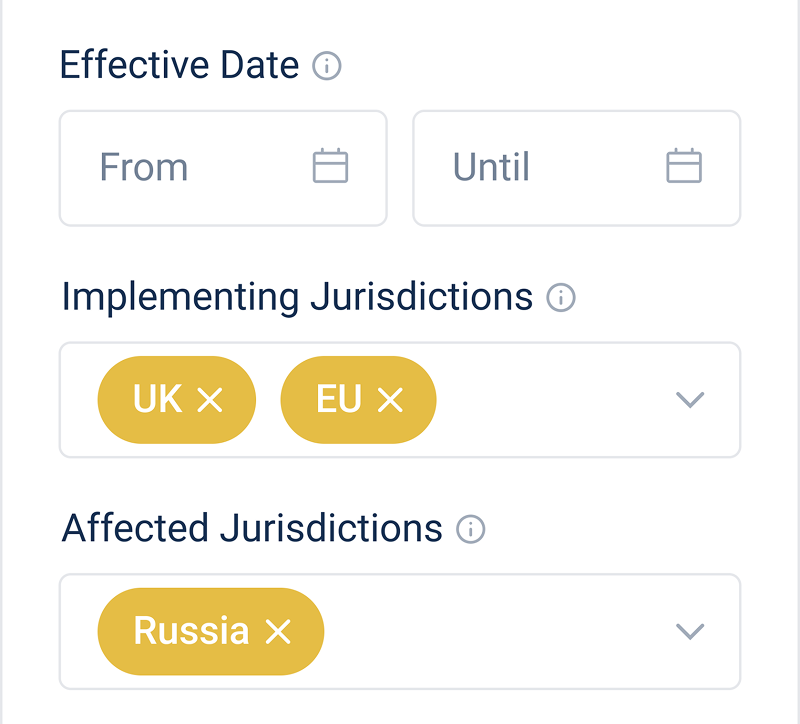The image size is (800, 724).
Task: Click the Implementing Jurisdictions label text
Action: (297, 297)
